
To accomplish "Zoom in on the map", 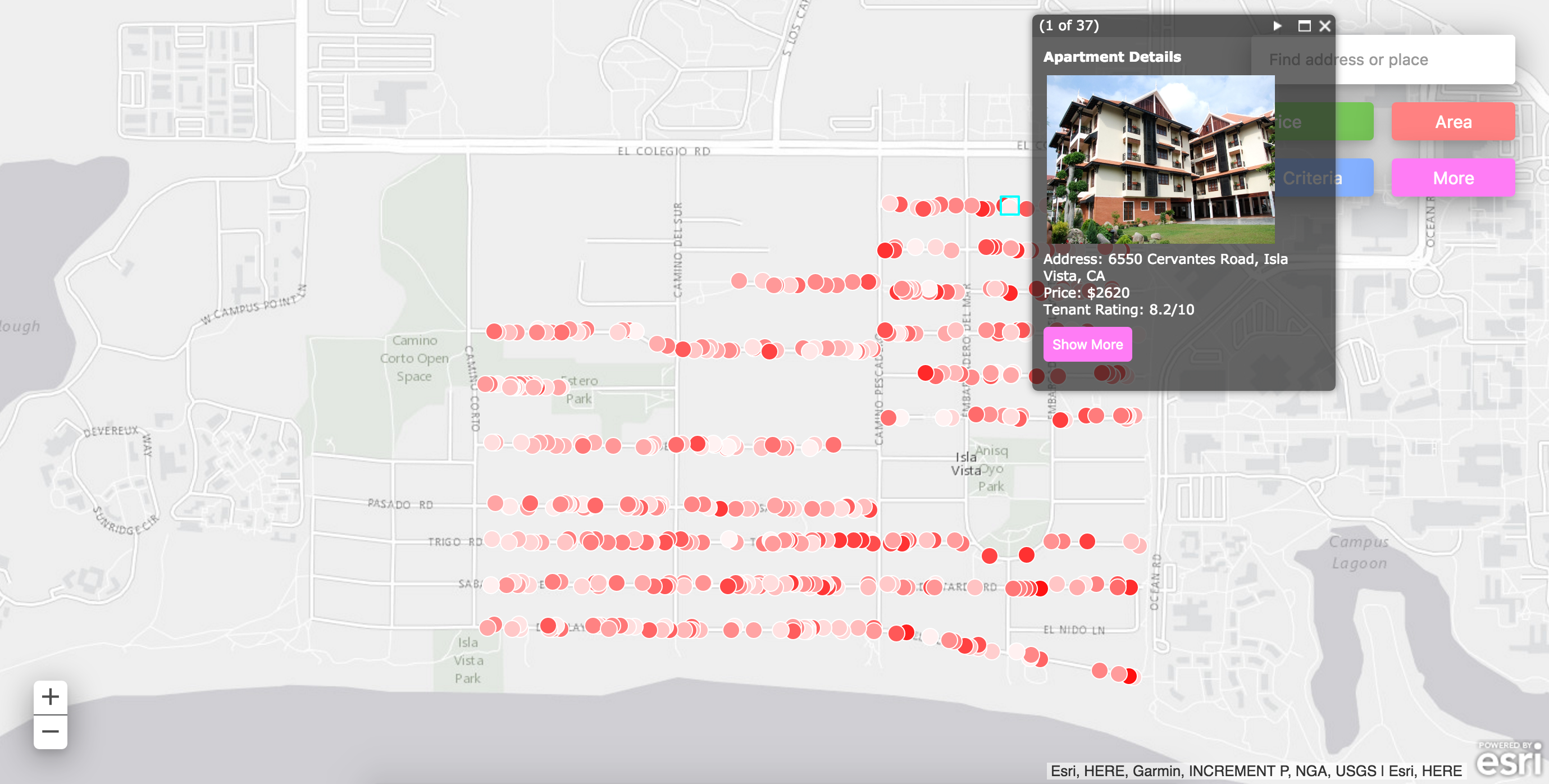I will [x=51, y=697].
